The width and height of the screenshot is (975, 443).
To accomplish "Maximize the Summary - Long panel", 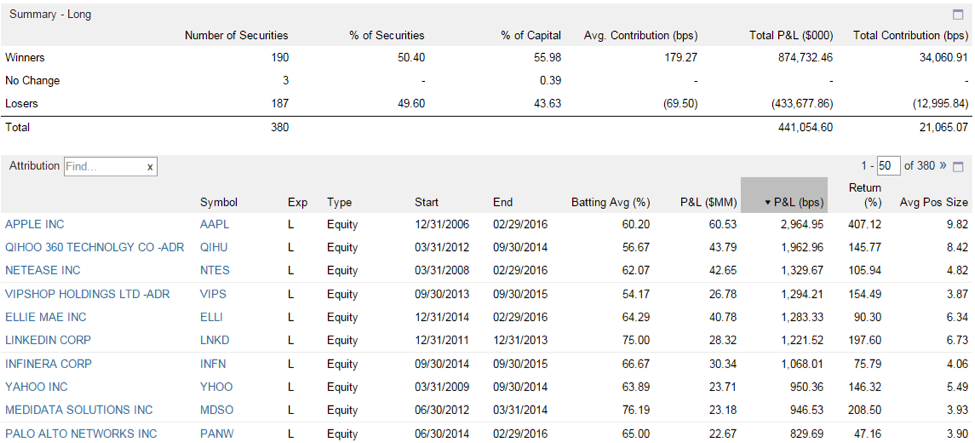I will [x=957, y=14].
